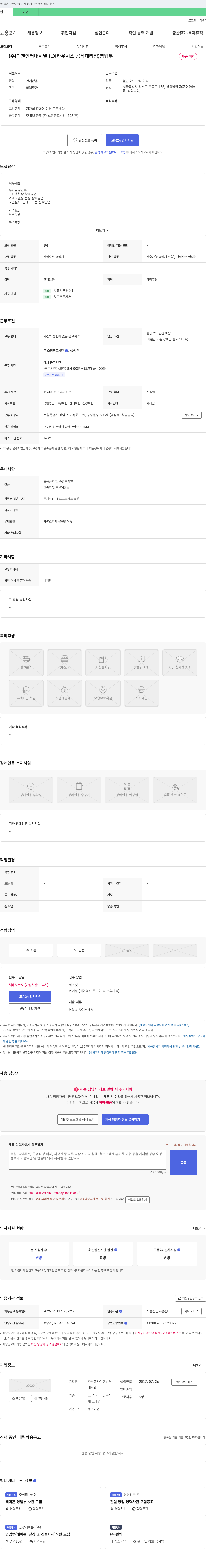Click the 로그인 link
206x1568 pixels.
[192, 21]
